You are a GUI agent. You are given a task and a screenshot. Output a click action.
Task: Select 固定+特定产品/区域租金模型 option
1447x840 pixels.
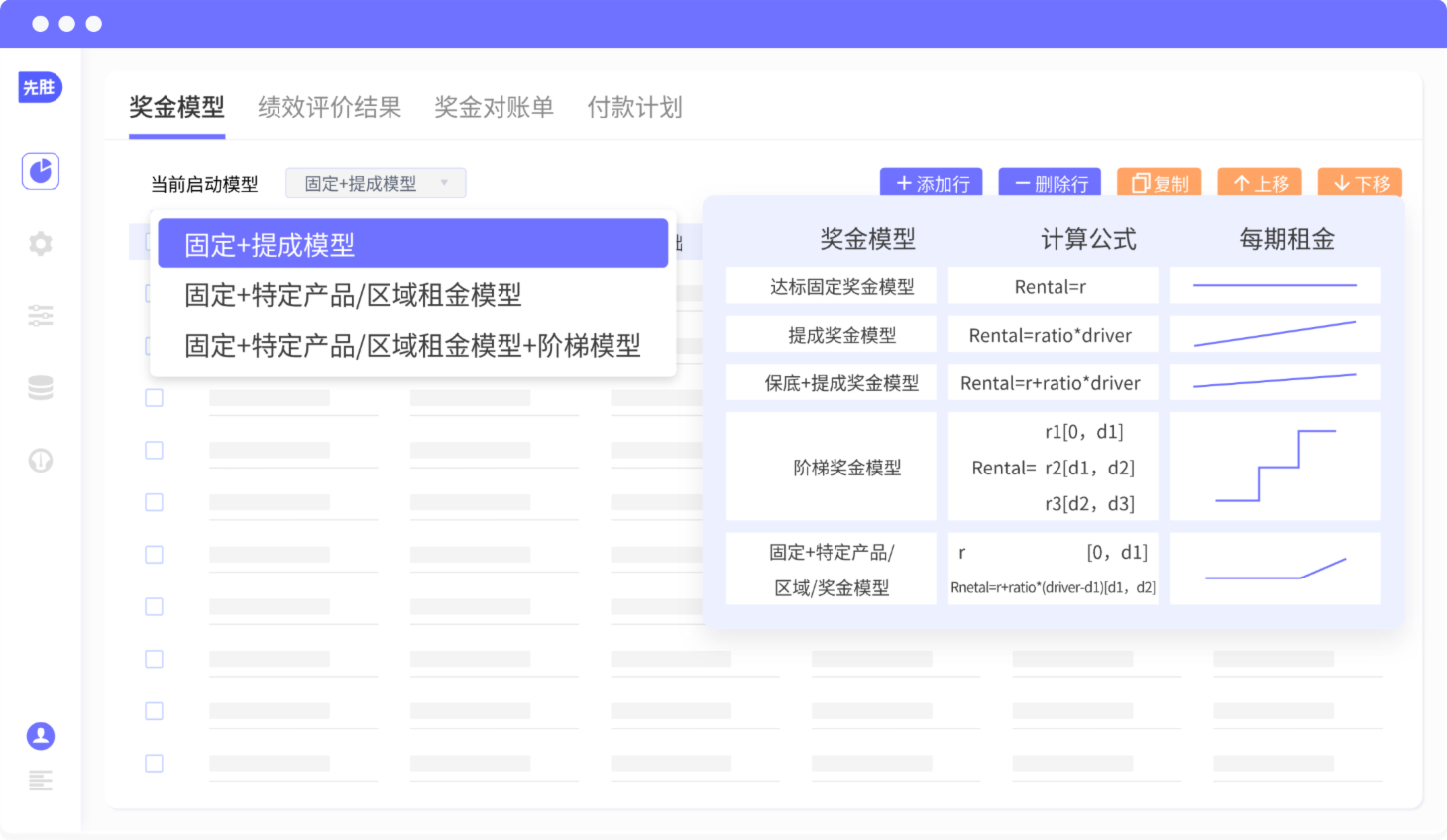click(x=353, y=295)
